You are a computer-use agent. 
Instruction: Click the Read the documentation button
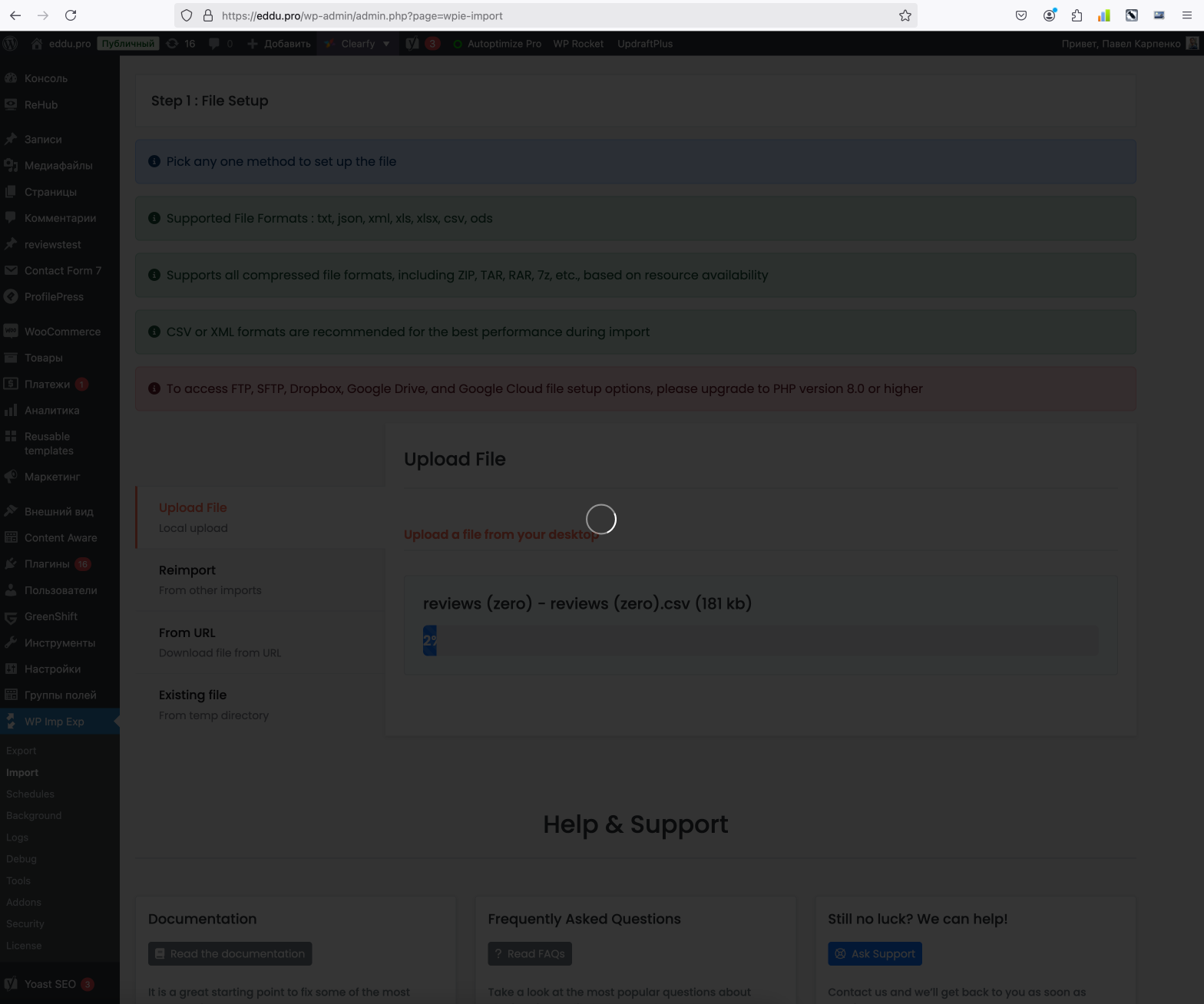230,953
